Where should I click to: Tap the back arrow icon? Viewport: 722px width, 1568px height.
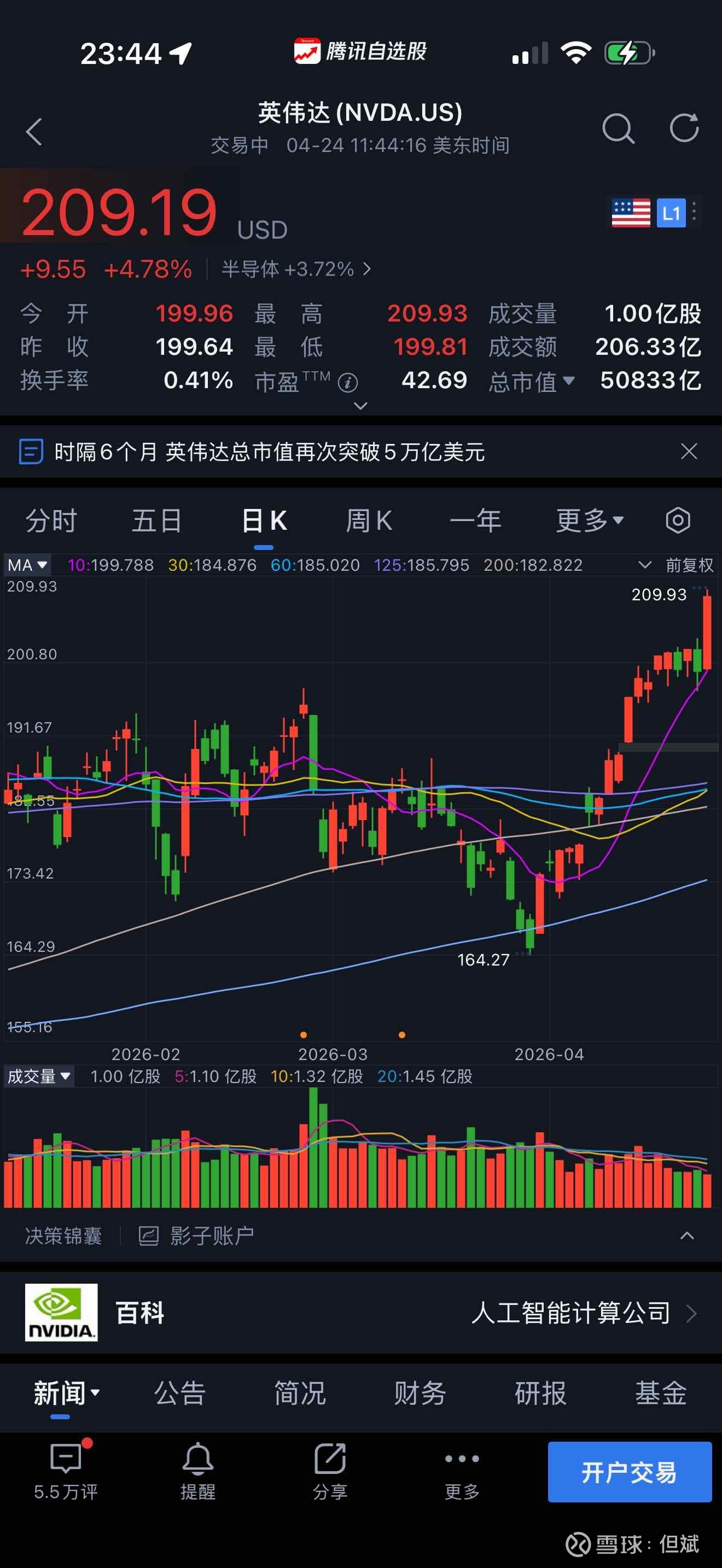(x=34, y=131)
